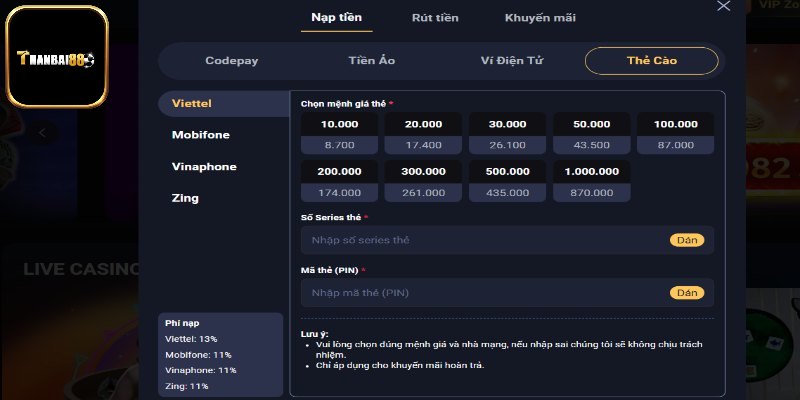The width and height of the screenshot is (800, 400).
Task: Select 10.000 card denomination
Action: [x=339, y=133]
